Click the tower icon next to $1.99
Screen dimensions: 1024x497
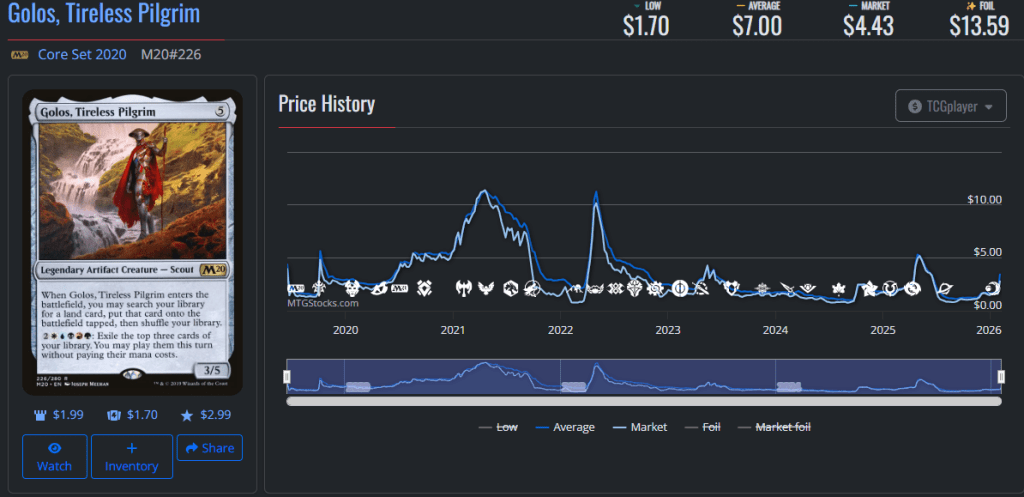(x=38, y=415)
